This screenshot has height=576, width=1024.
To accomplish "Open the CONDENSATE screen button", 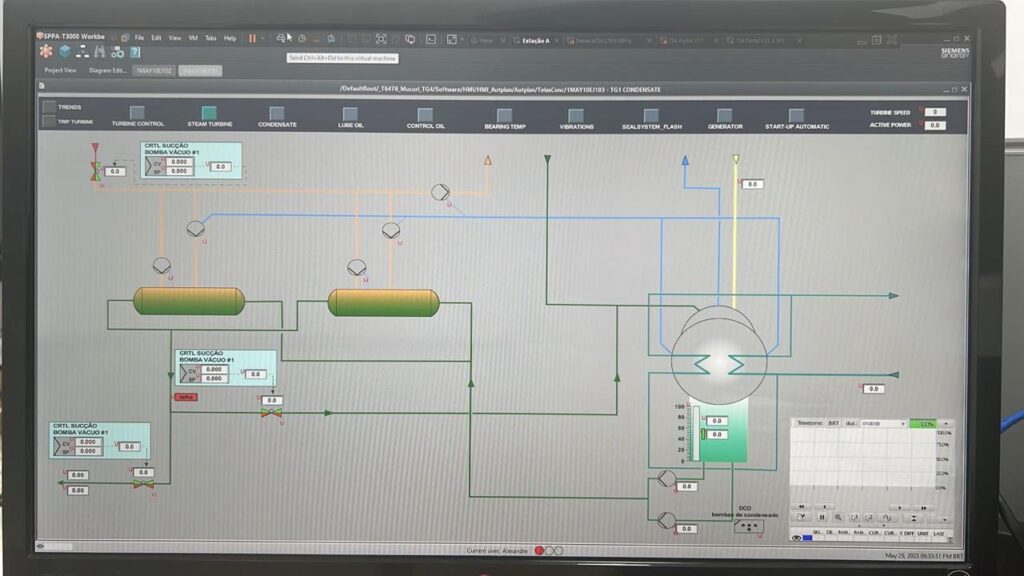I will [277, 114].
